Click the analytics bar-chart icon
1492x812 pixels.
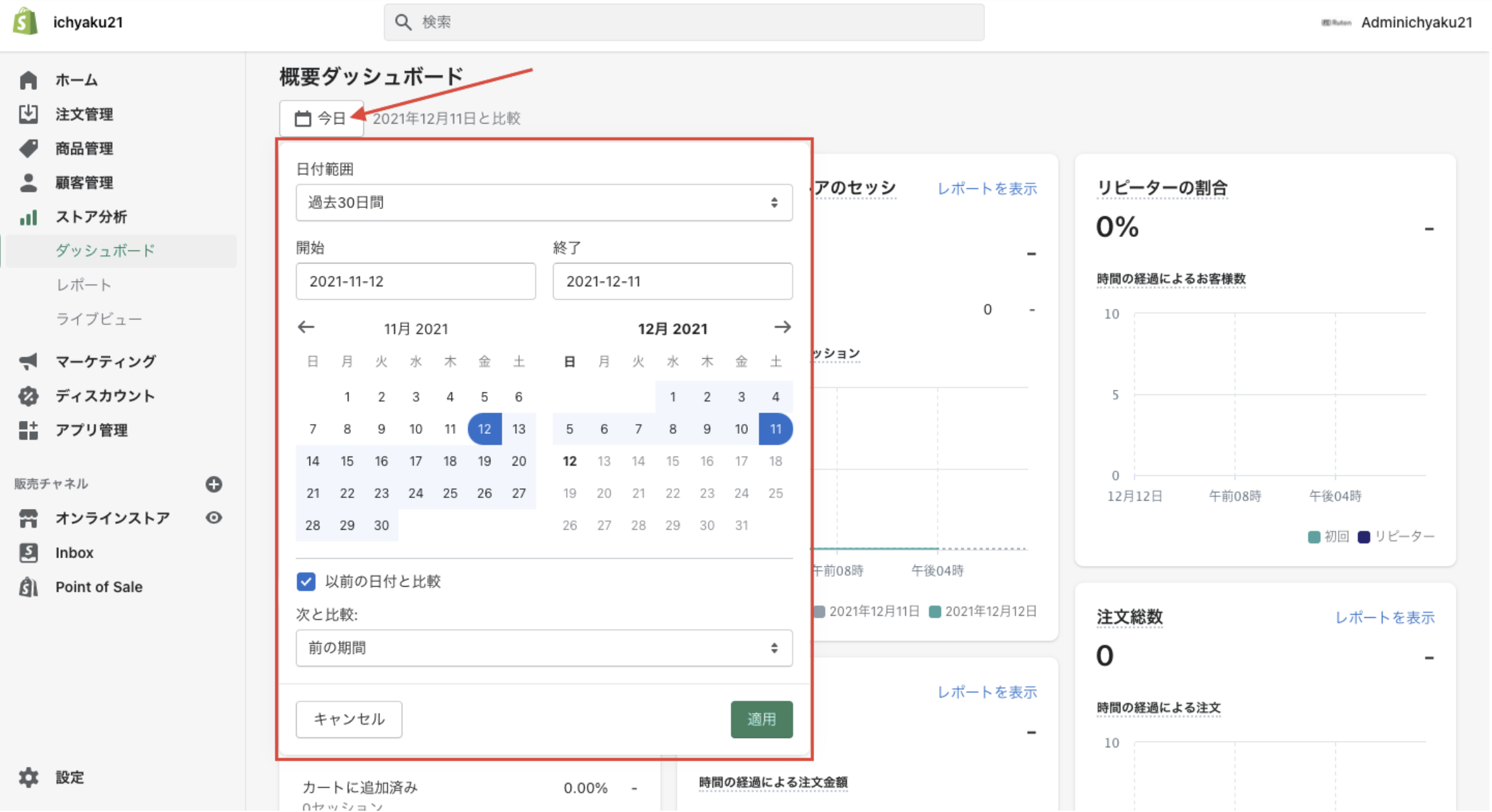coord(28,217)
